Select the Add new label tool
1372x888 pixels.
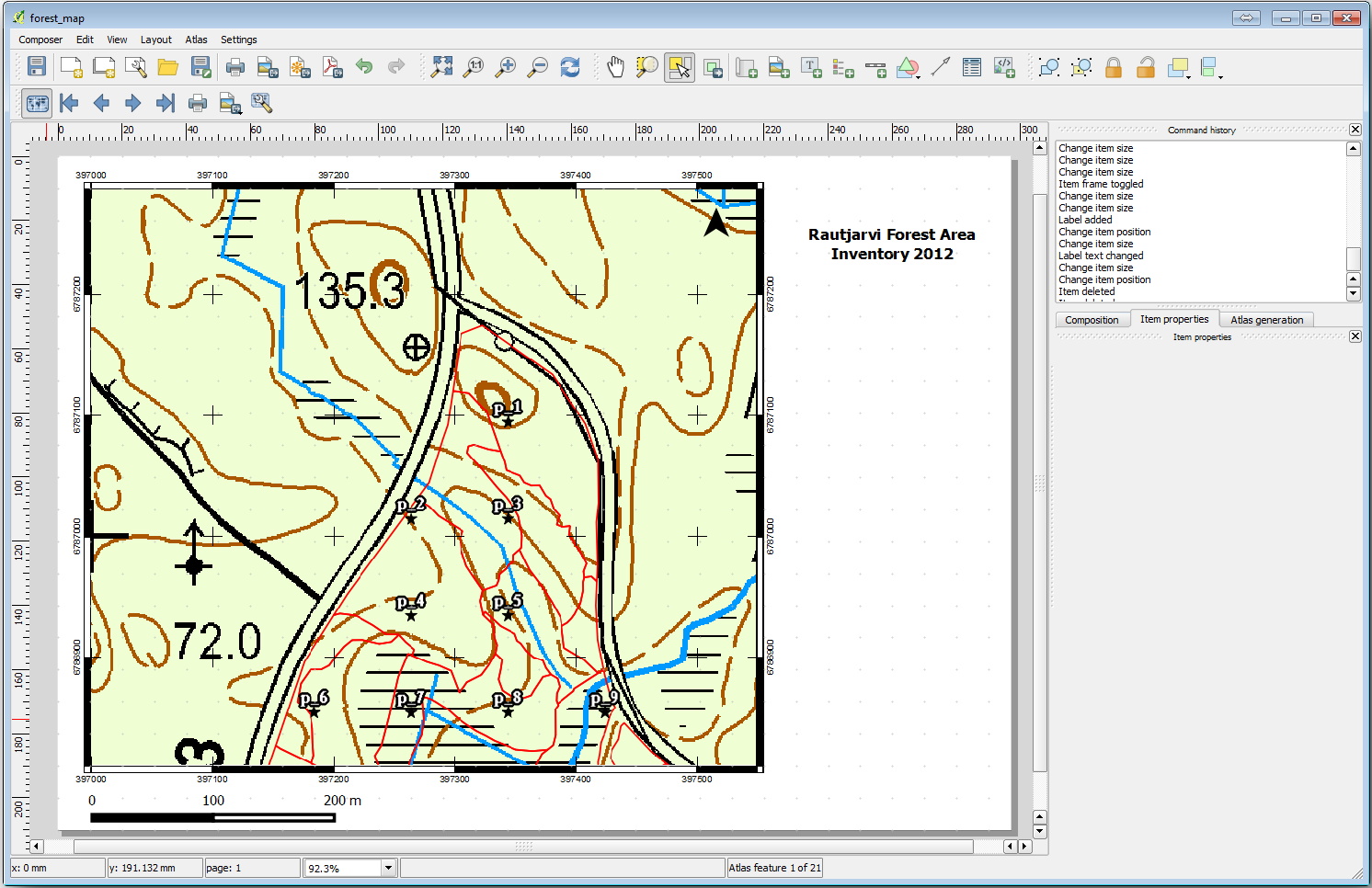(812, 66)
